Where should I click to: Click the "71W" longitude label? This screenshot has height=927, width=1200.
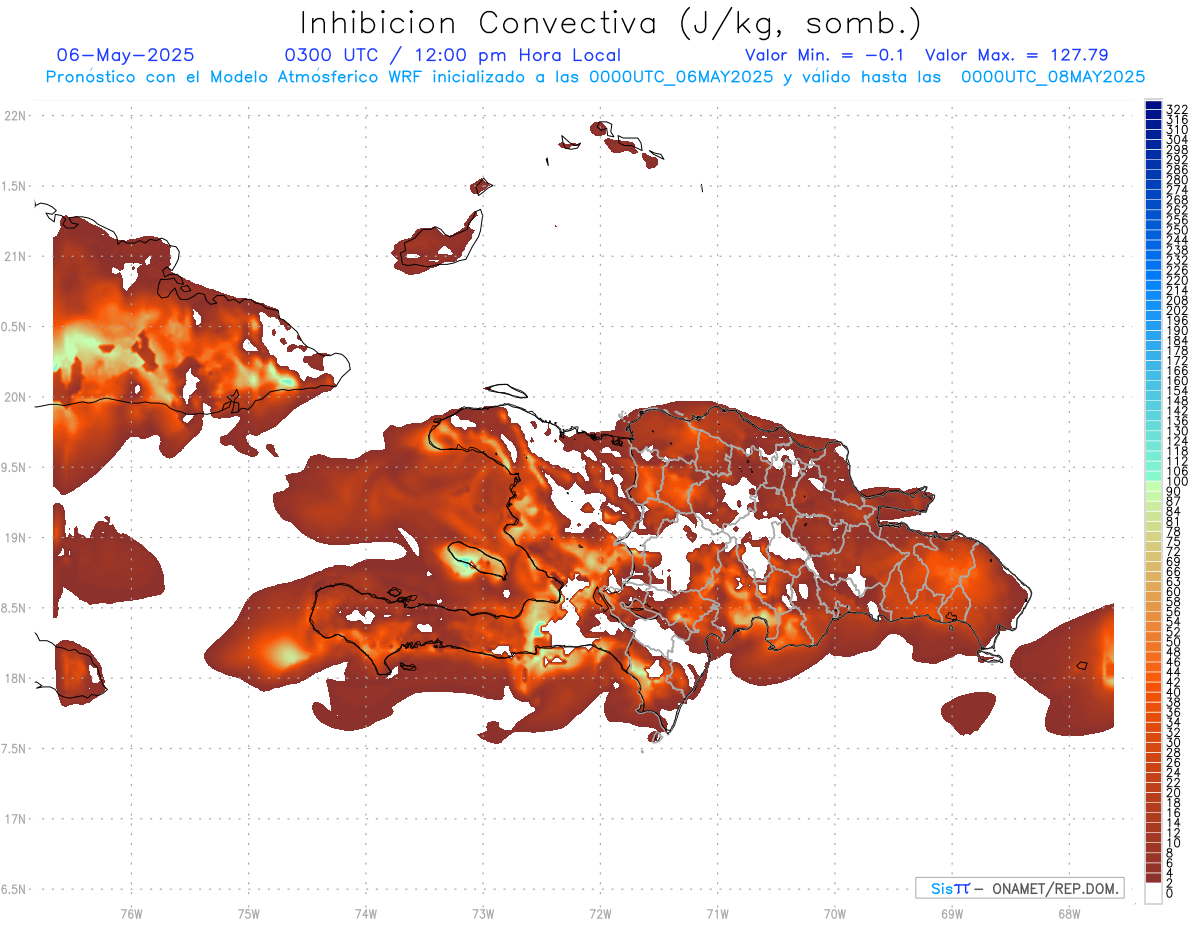(x=717, y=914)
